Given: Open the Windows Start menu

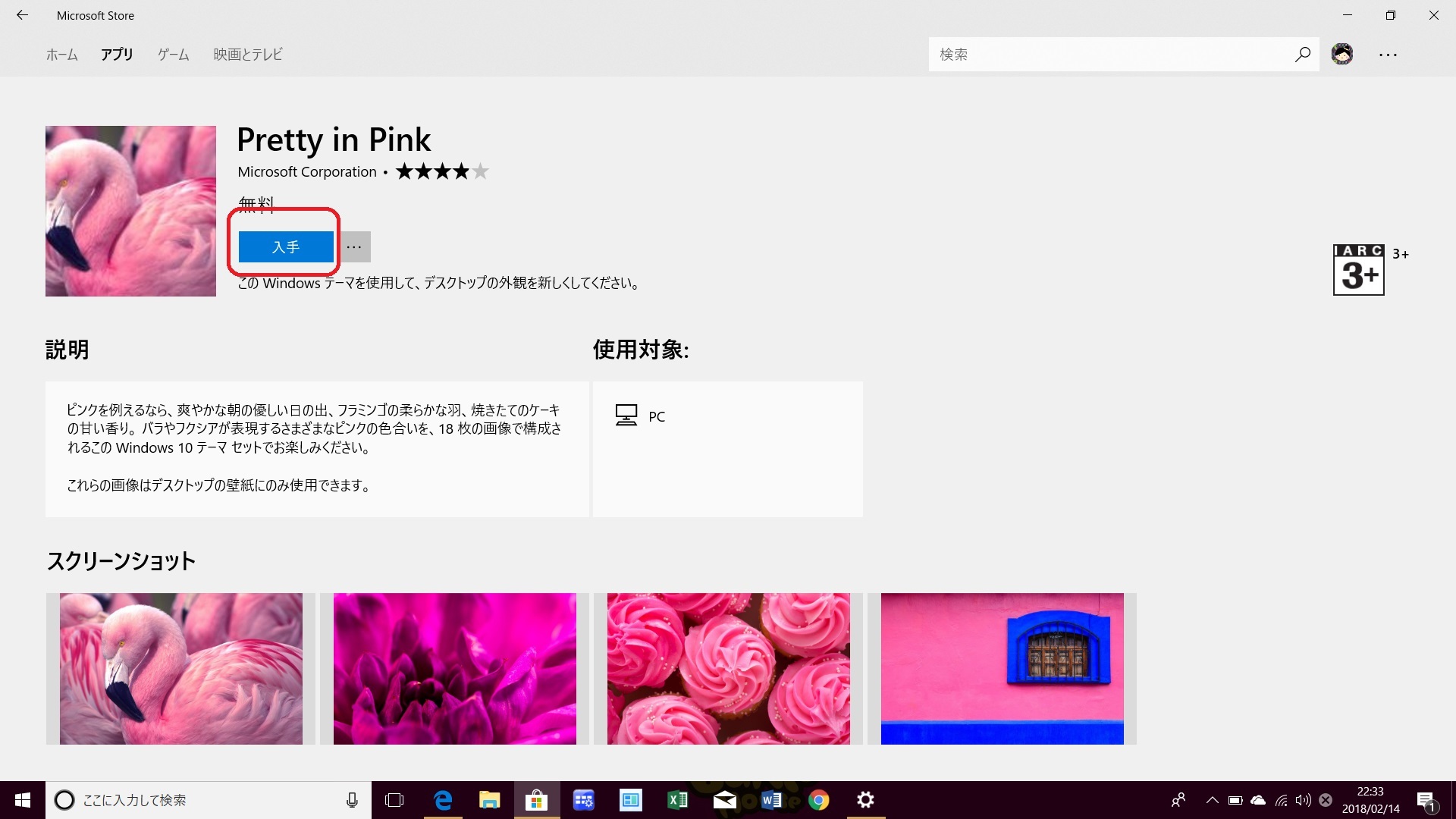Looking at the screenshot, I should point(22,800).
